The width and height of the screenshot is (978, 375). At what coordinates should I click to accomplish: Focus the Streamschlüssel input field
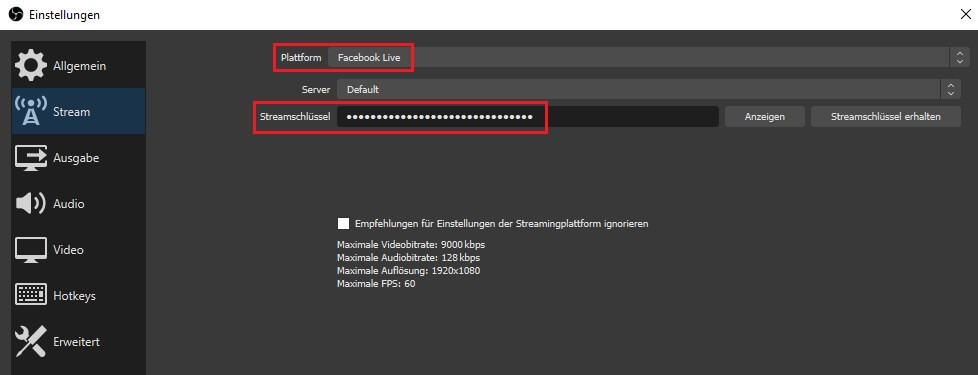[x=528, y=117]
